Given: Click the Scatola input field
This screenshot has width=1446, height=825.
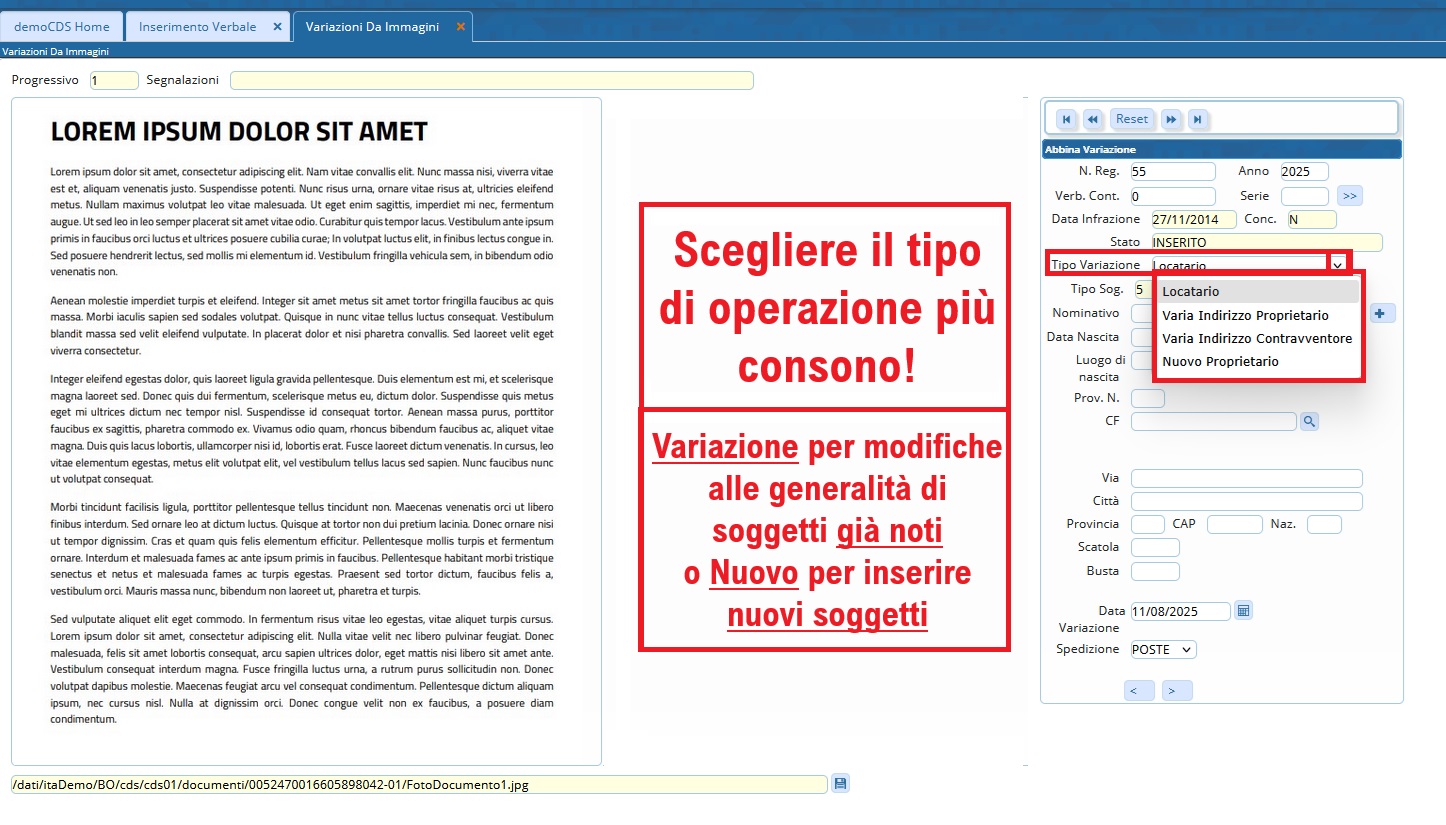Looking at the screenshot, I should click(x=1155, y=547).
